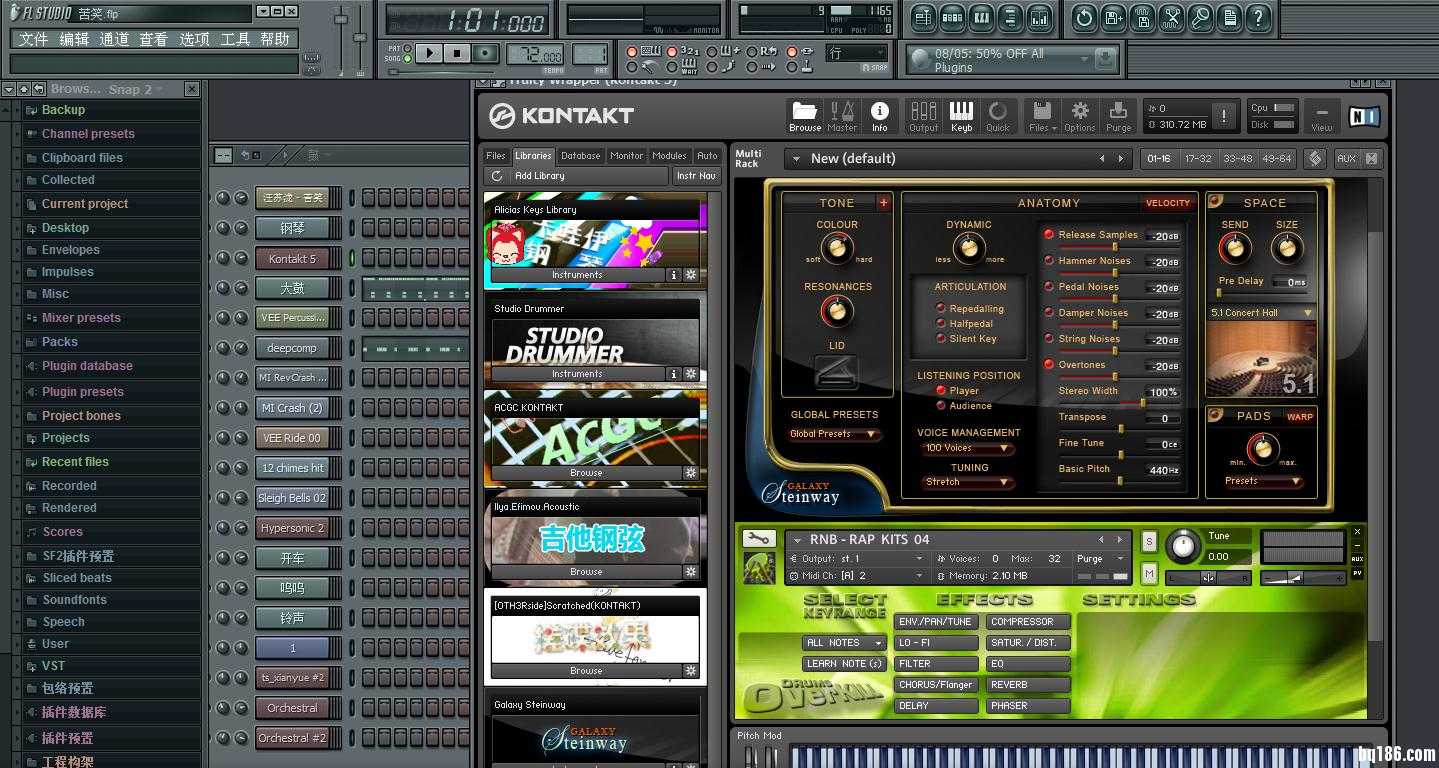Viewport: 1439px width, 768px height.
Task: Click Browse under ACGC.KONTAKT library
Action: click(586, 473)
